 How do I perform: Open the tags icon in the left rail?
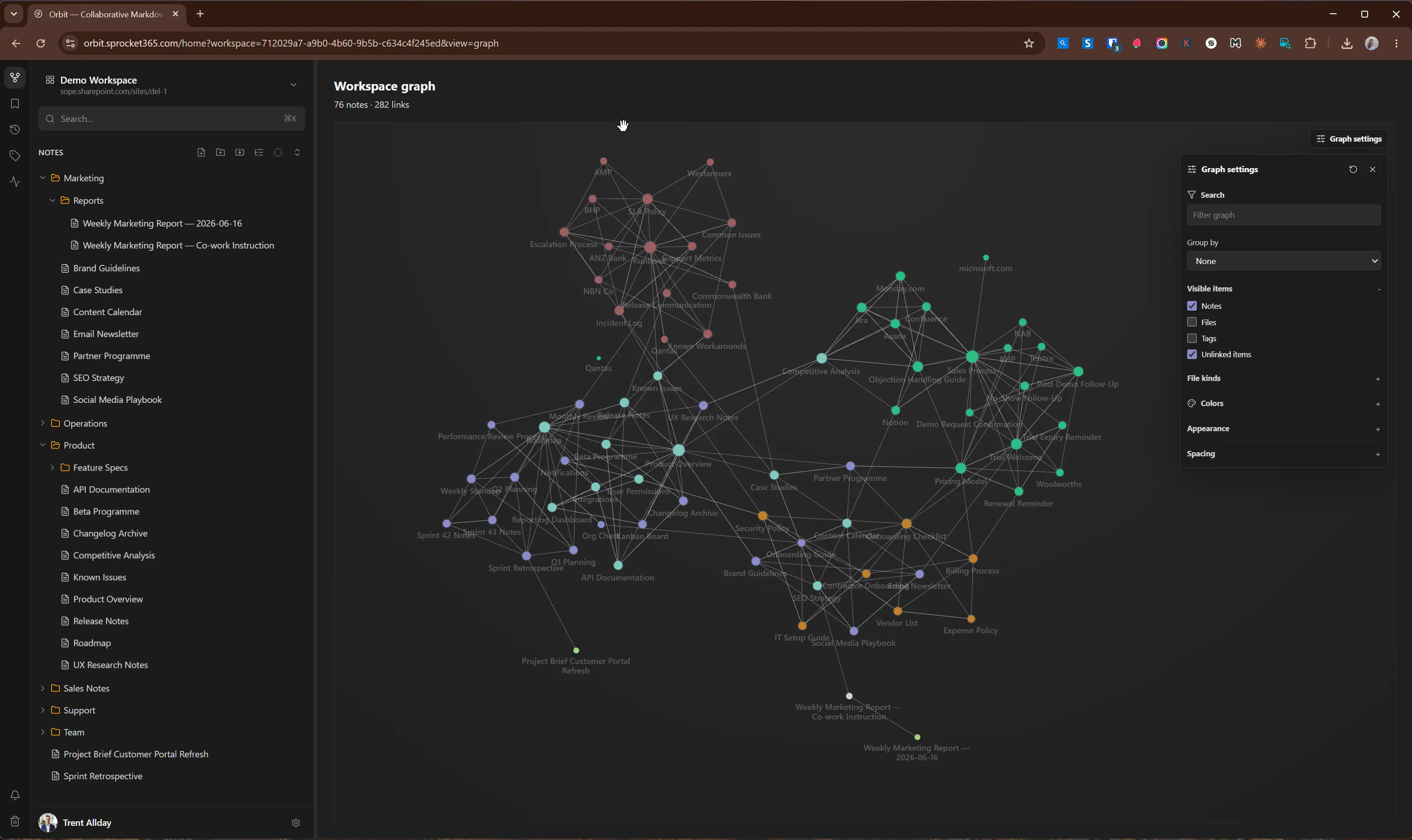[15, 156]
